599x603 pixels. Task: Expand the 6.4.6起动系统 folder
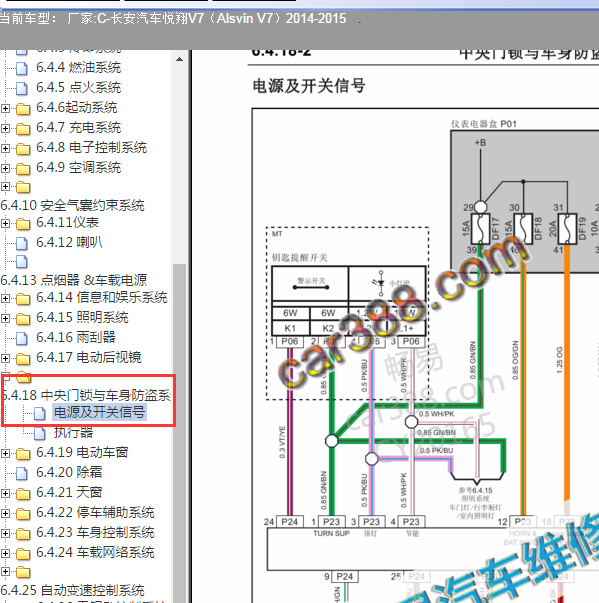(5, 108)
